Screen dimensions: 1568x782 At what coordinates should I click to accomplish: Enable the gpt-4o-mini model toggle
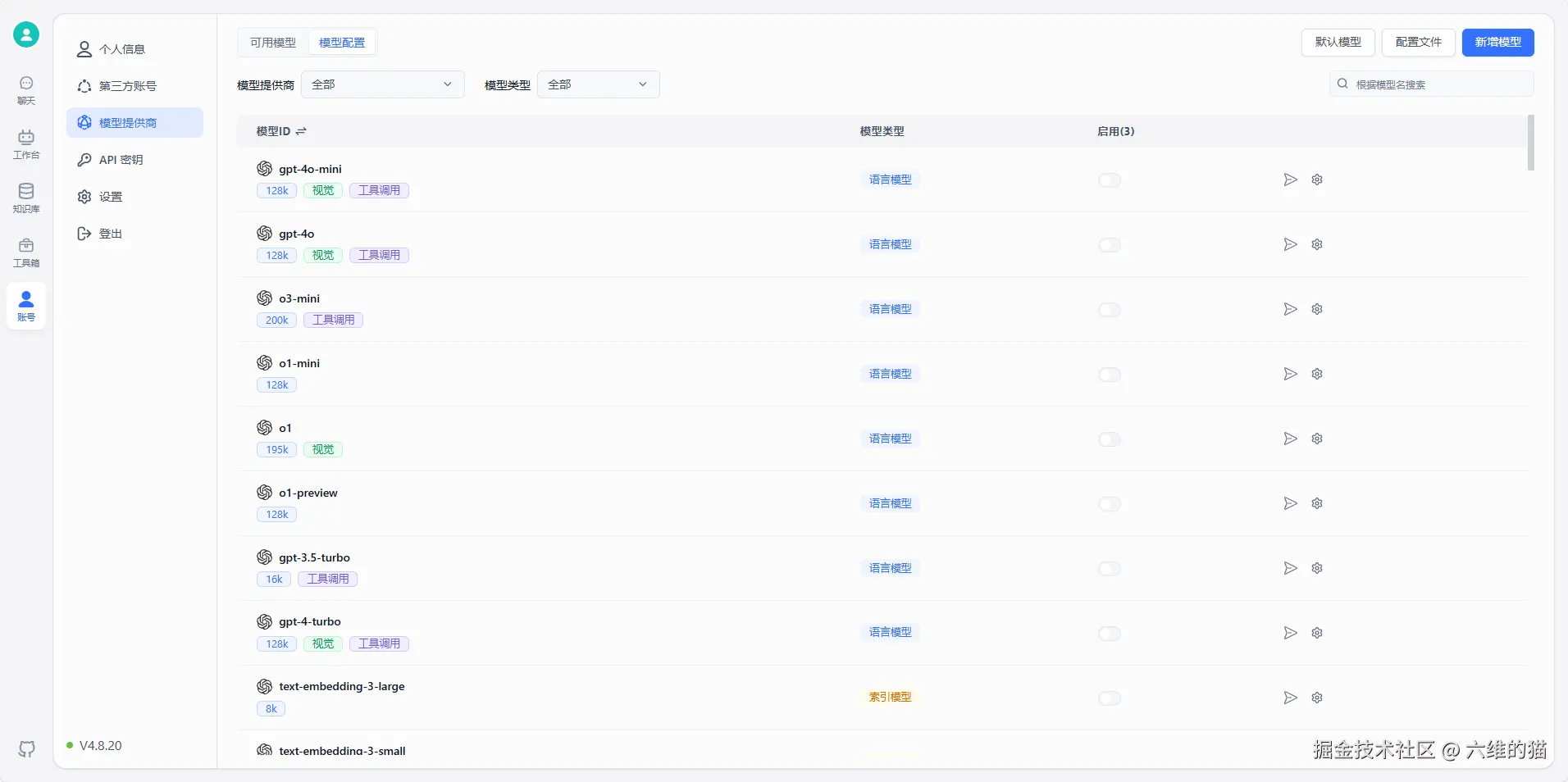pyautogui.click(x=1110, y=180)
